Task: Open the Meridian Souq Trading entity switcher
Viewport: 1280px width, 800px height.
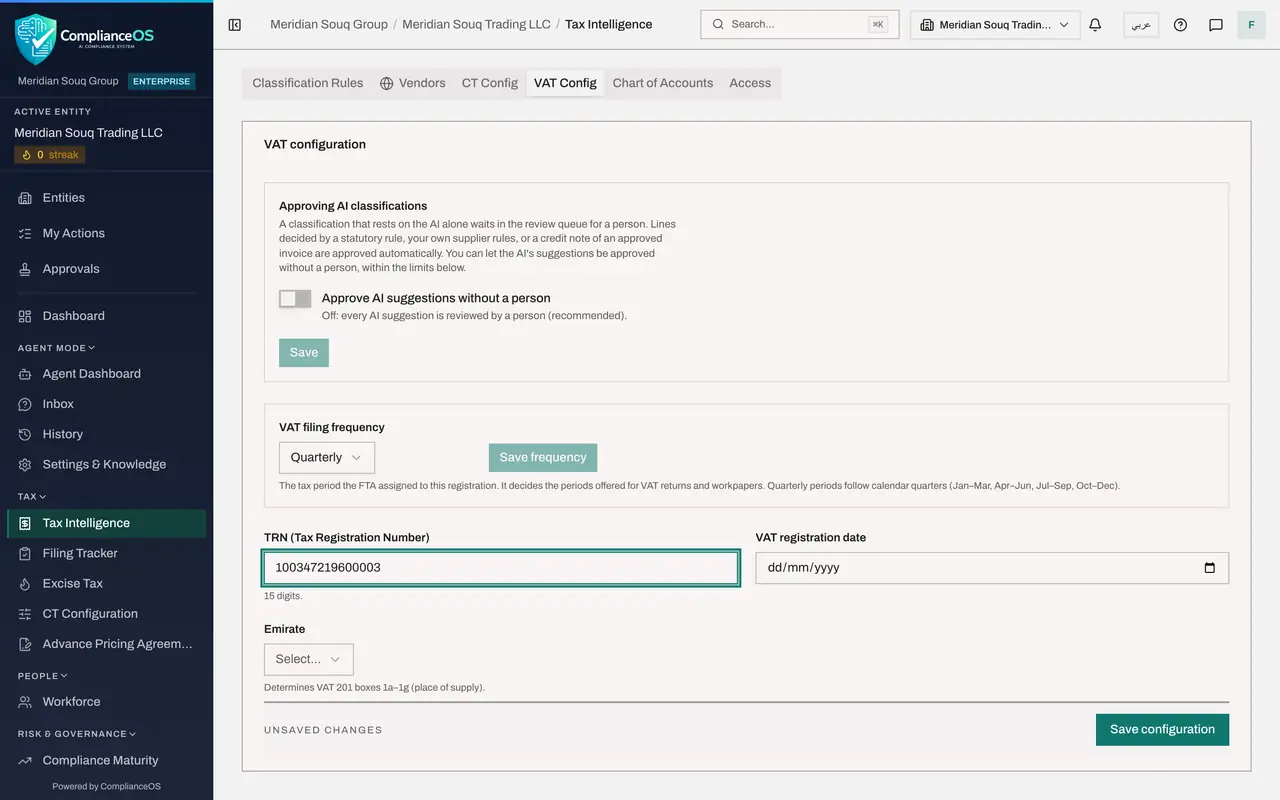Action: coord(995,25)
